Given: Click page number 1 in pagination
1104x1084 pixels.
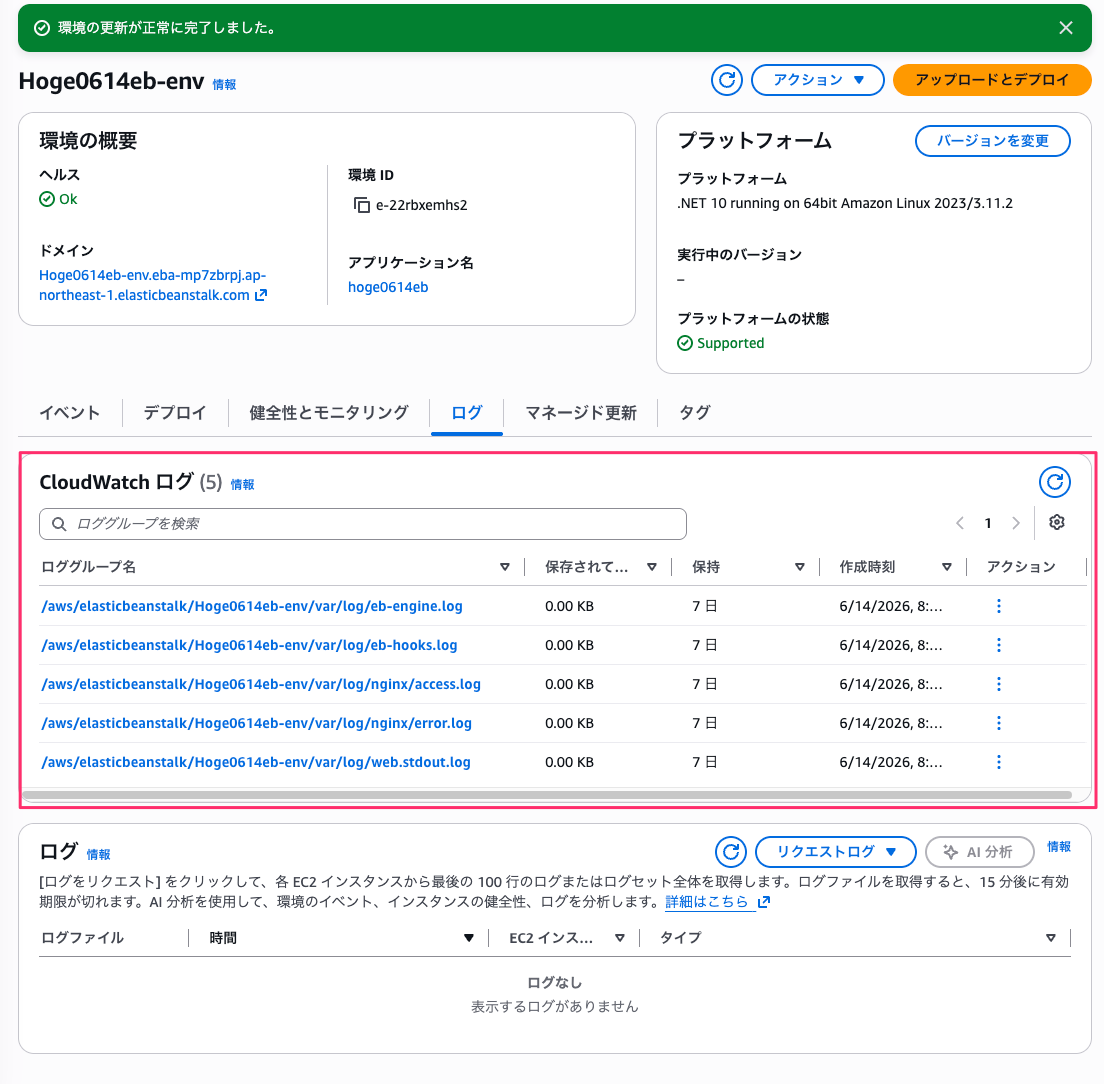Looking at the screenshot, I should [x=988, y=523].
